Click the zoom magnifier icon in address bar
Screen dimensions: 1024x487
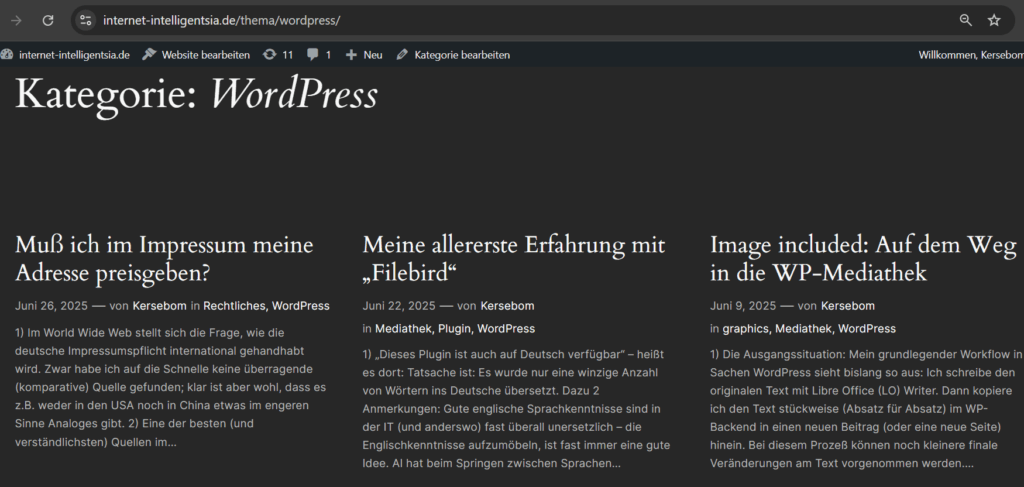tap(965, 20)
